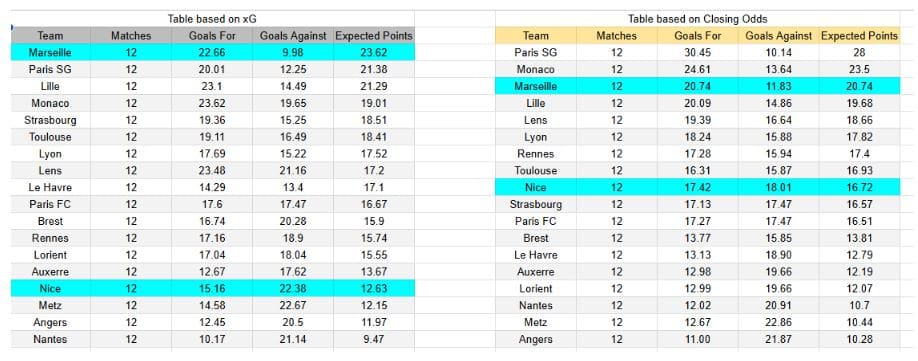The width and height of the screenshot is (918, 361).
Task: Select Nice cell in the xG table
Action: (50, 288)
